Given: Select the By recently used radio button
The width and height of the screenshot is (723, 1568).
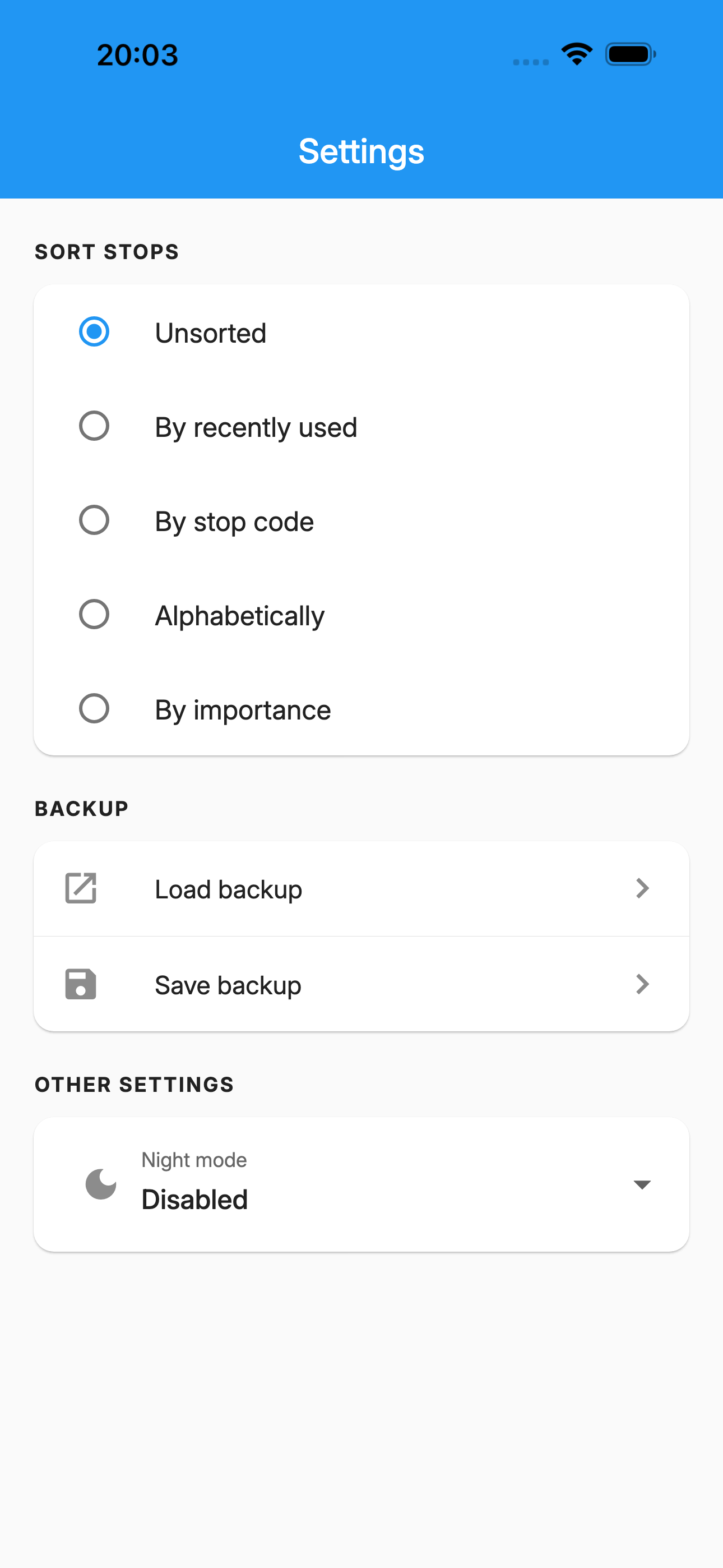Looking at the screenshot, I should coord(94,426).
